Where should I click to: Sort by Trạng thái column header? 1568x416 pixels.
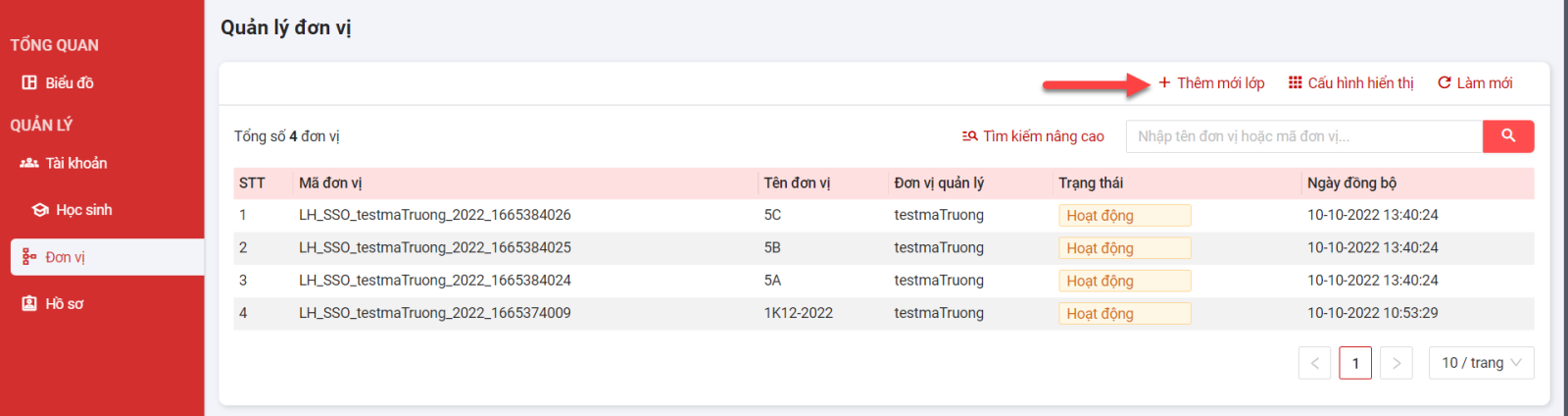click(1091, 183)
